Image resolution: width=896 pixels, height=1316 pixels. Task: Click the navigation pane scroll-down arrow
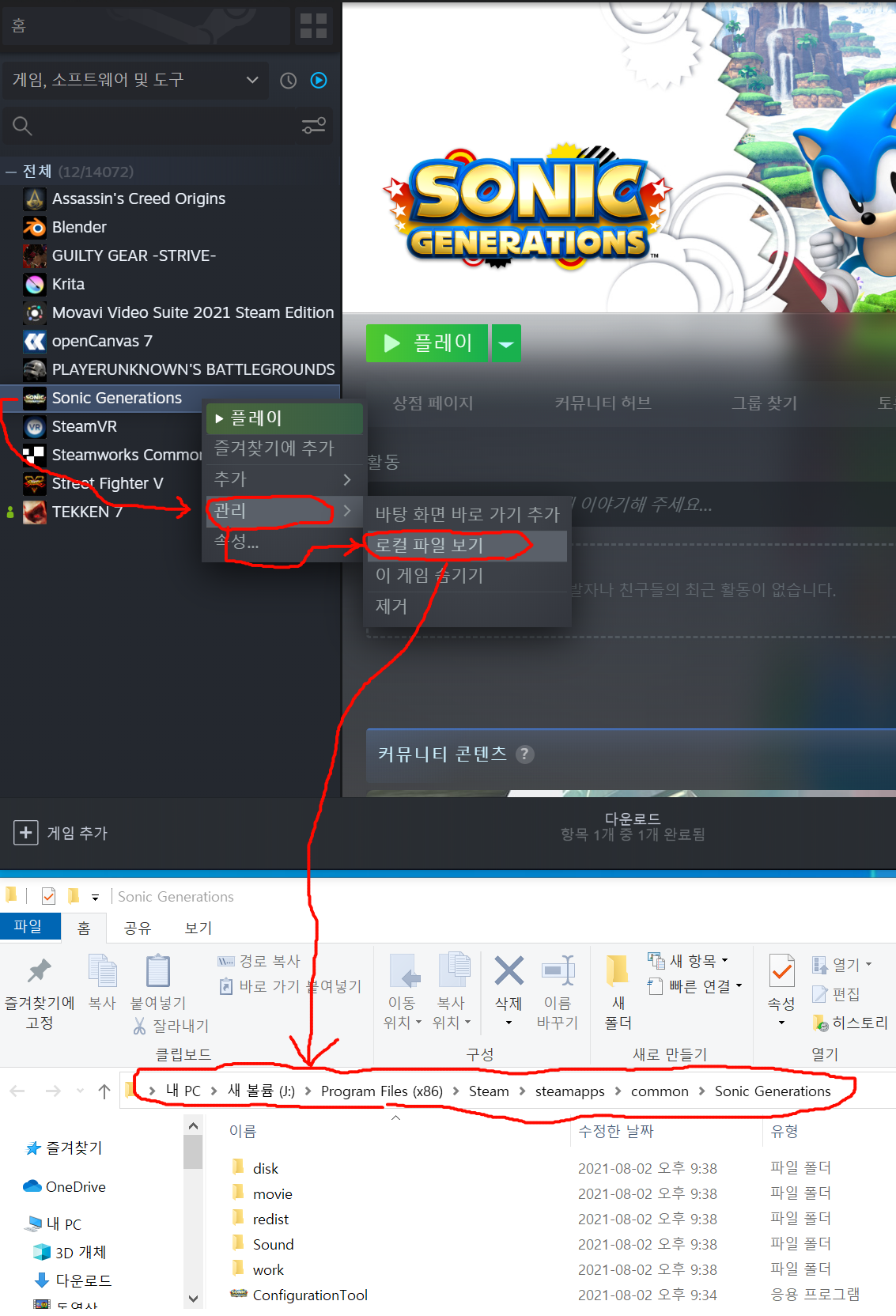[x=193, y=1299]
